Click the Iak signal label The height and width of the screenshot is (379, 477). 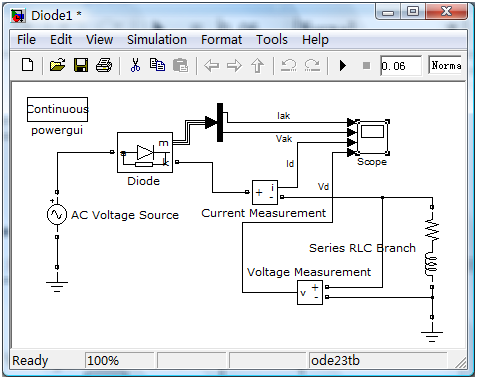(284, 116)
